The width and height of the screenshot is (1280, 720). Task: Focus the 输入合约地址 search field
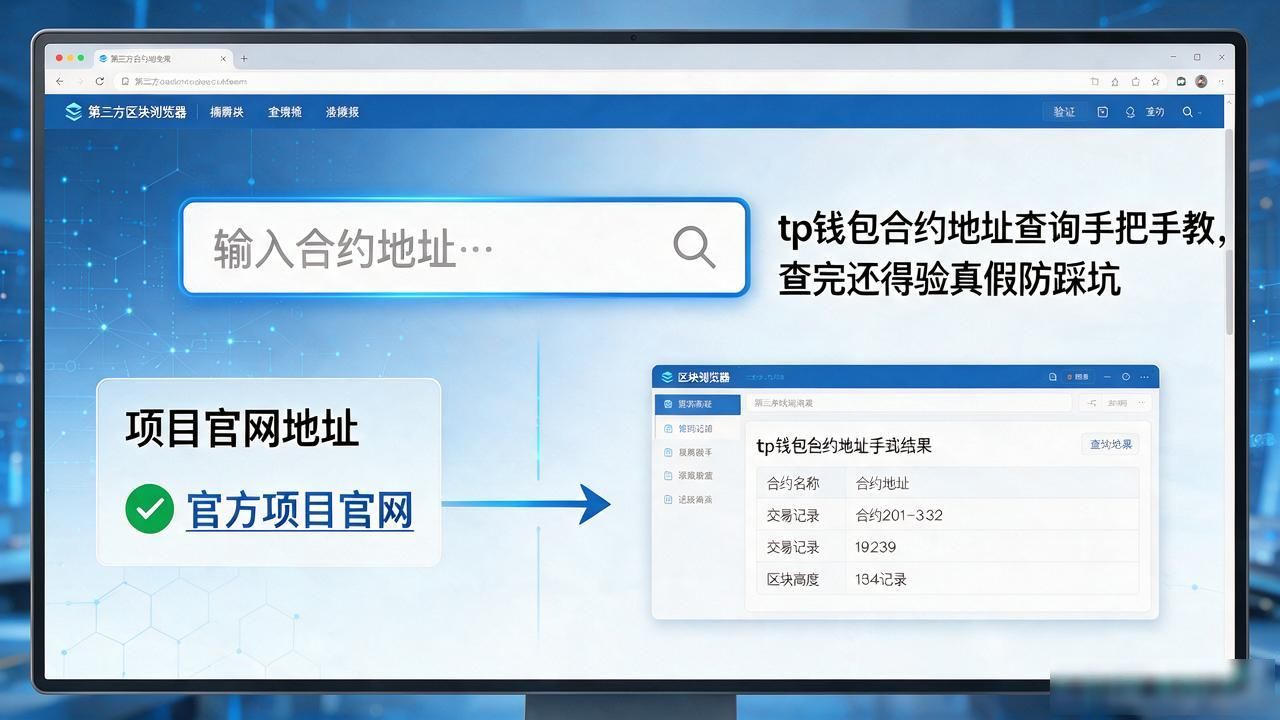464,246
